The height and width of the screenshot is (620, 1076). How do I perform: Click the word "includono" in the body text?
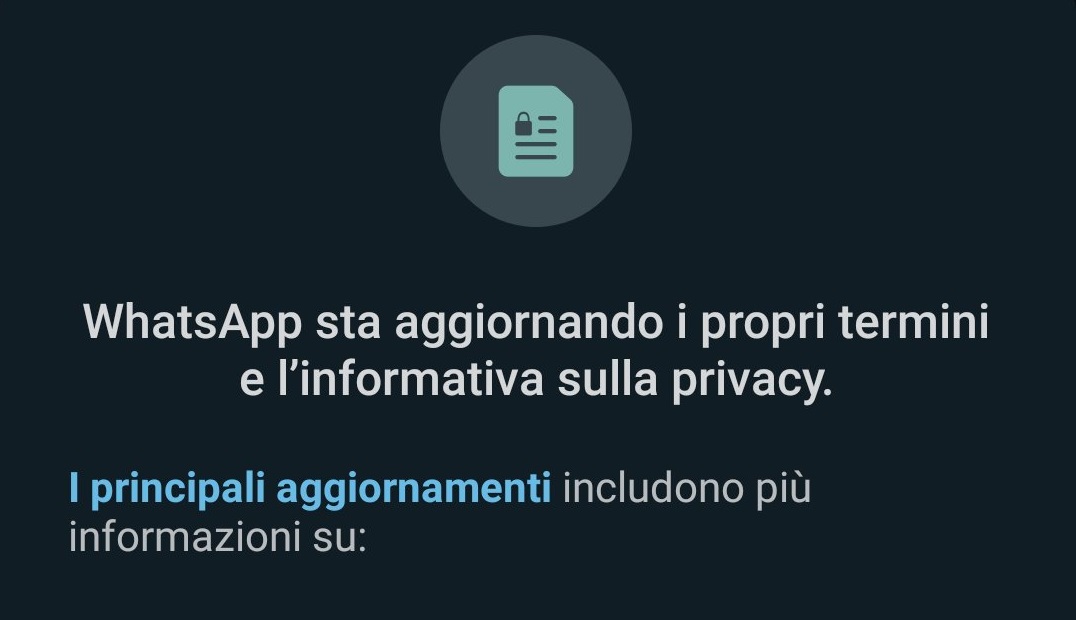653,489
